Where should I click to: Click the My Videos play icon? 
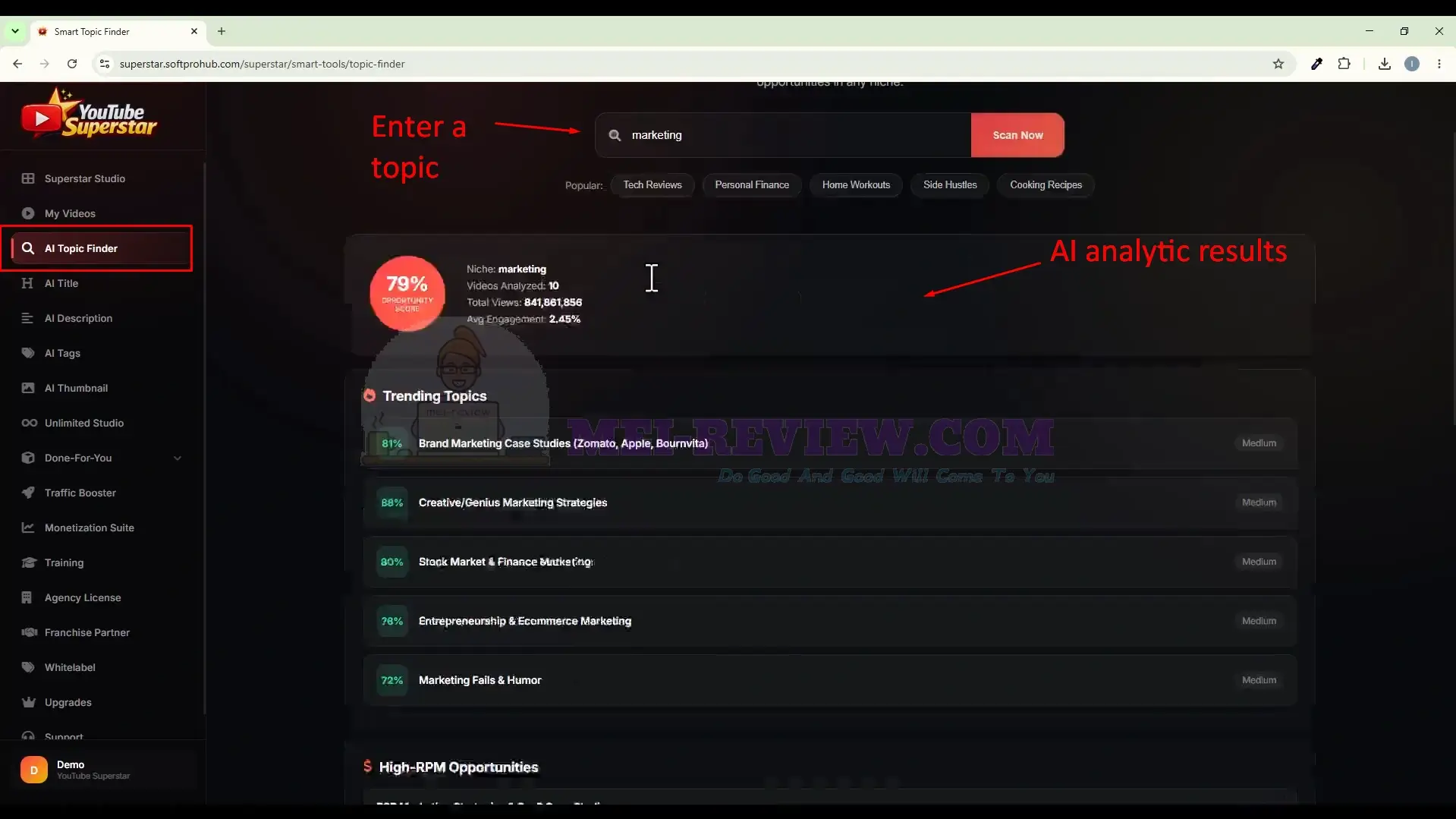pyautogui.click(x=28, y=213)
